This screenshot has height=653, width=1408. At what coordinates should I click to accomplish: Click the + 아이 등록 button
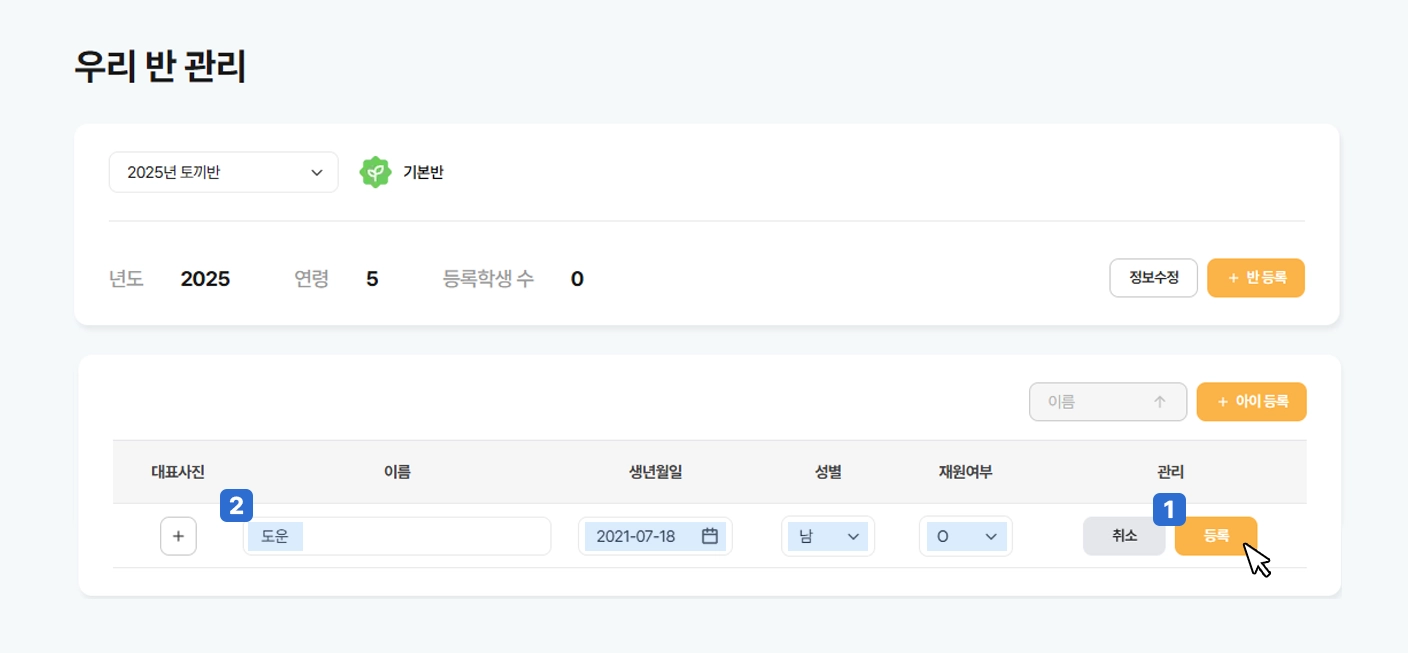click(1251, 402)
